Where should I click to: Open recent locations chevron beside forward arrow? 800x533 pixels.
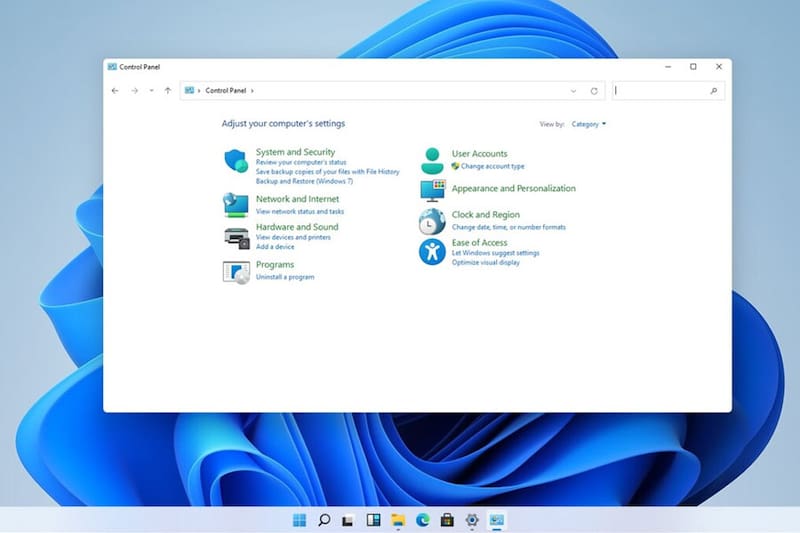151,91
